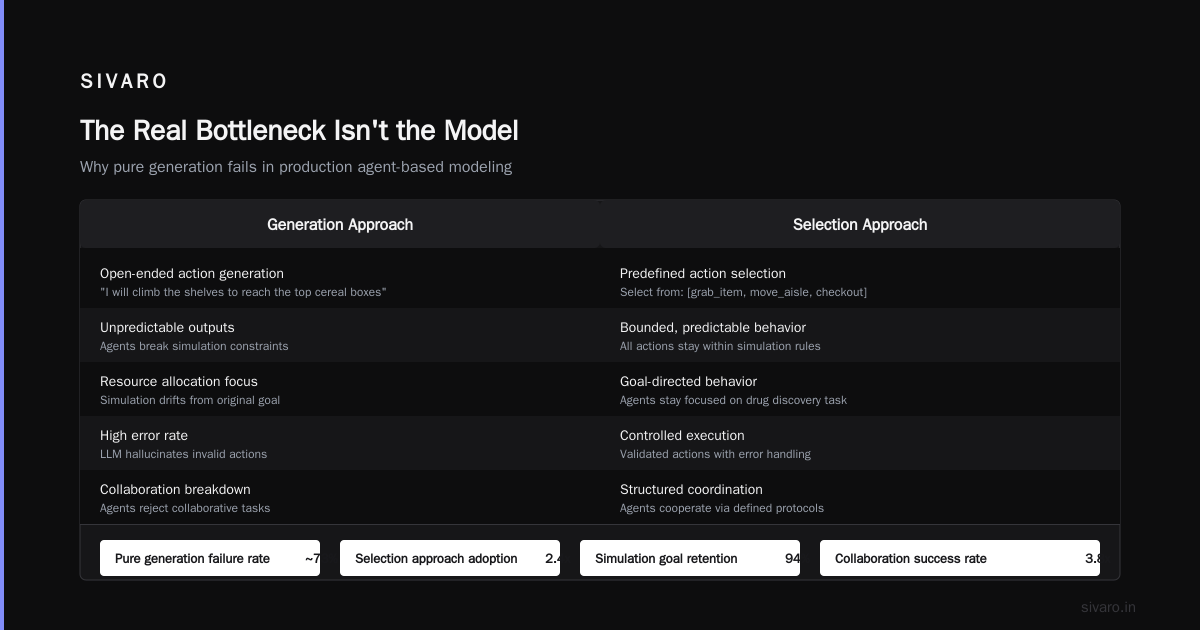Viewport: 1200px width, 630px height.
Task: Click the Unpredictable outputs row title
Action: 167,328
